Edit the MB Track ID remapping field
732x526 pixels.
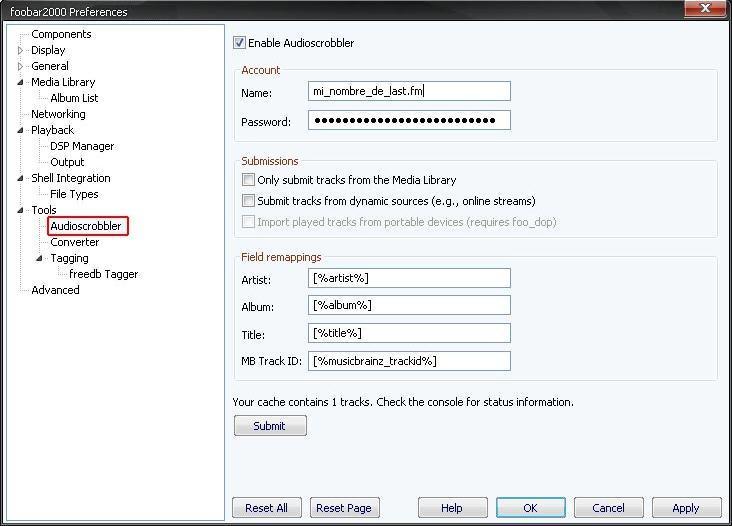(x=409, y=361)
